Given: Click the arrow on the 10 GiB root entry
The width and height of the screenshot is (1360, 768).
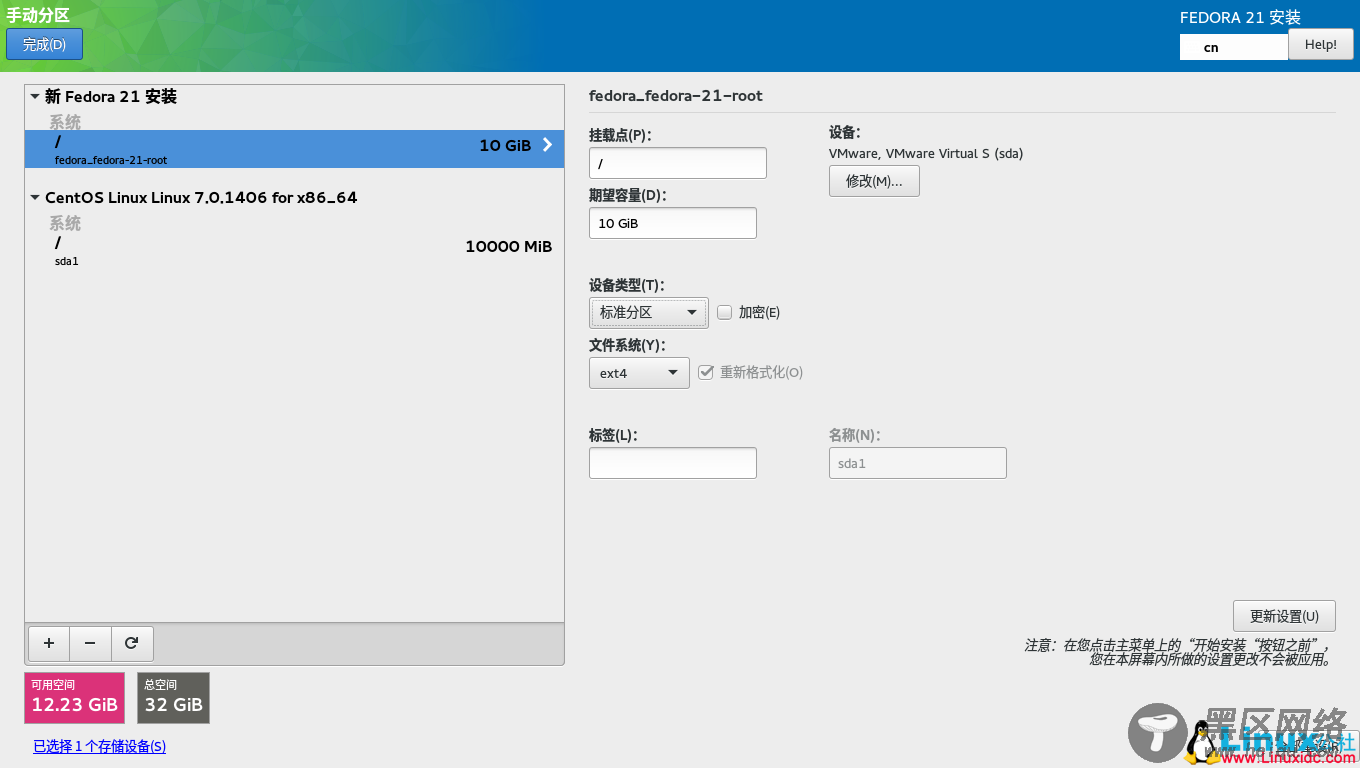Looking at the screenshot, I should coord(547,145).
